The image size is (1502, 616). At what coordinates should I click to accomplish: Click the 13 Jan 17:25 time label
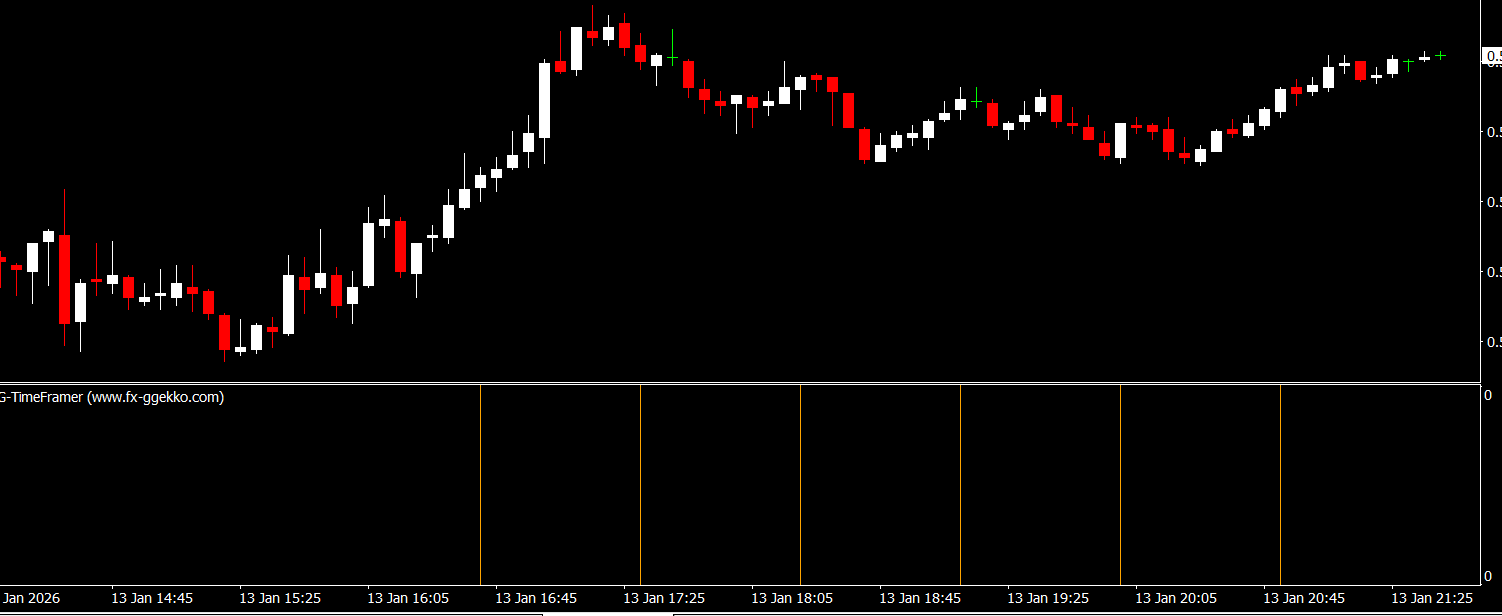click(664, 598)
